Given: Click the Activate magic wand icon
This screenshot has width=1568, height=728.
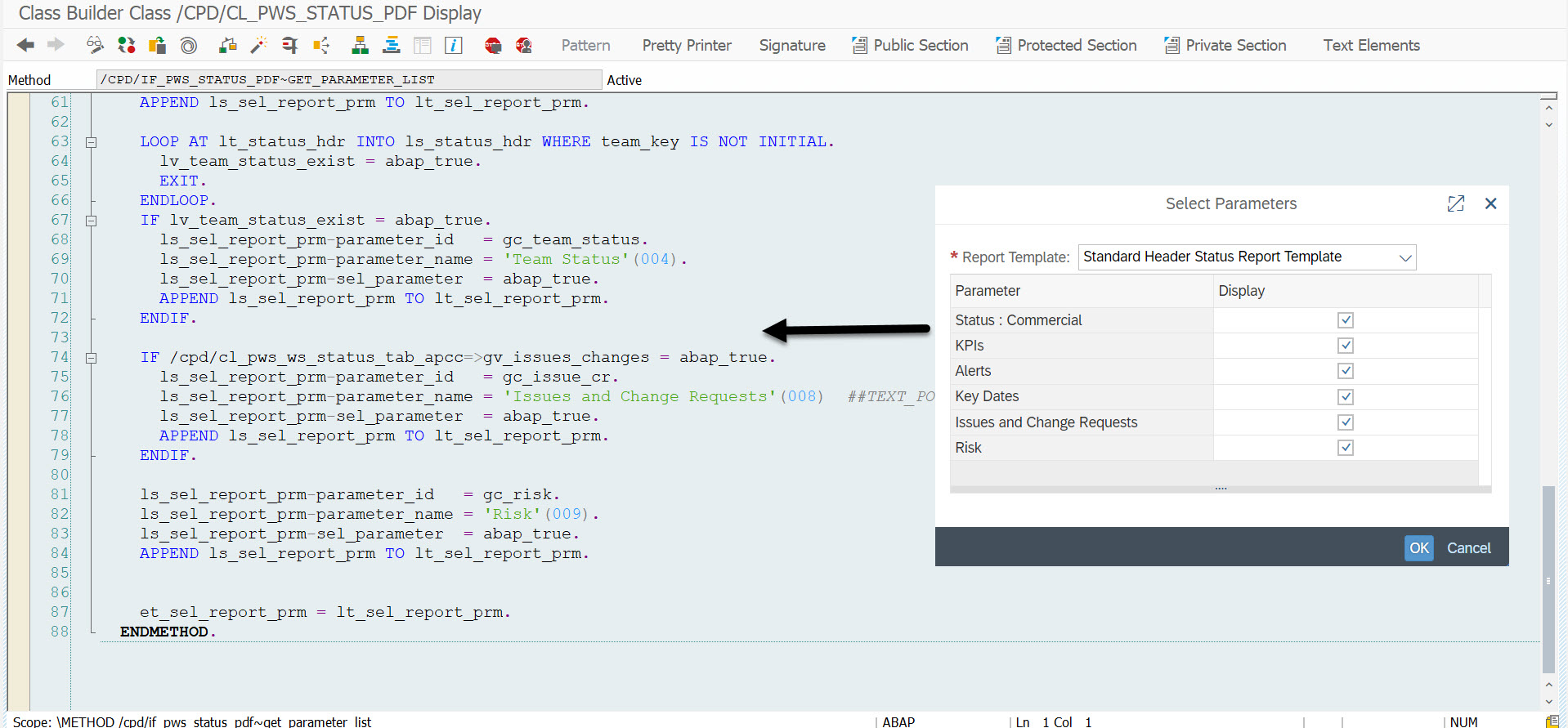Looking at the screenshot, I should tap(259, 45).
